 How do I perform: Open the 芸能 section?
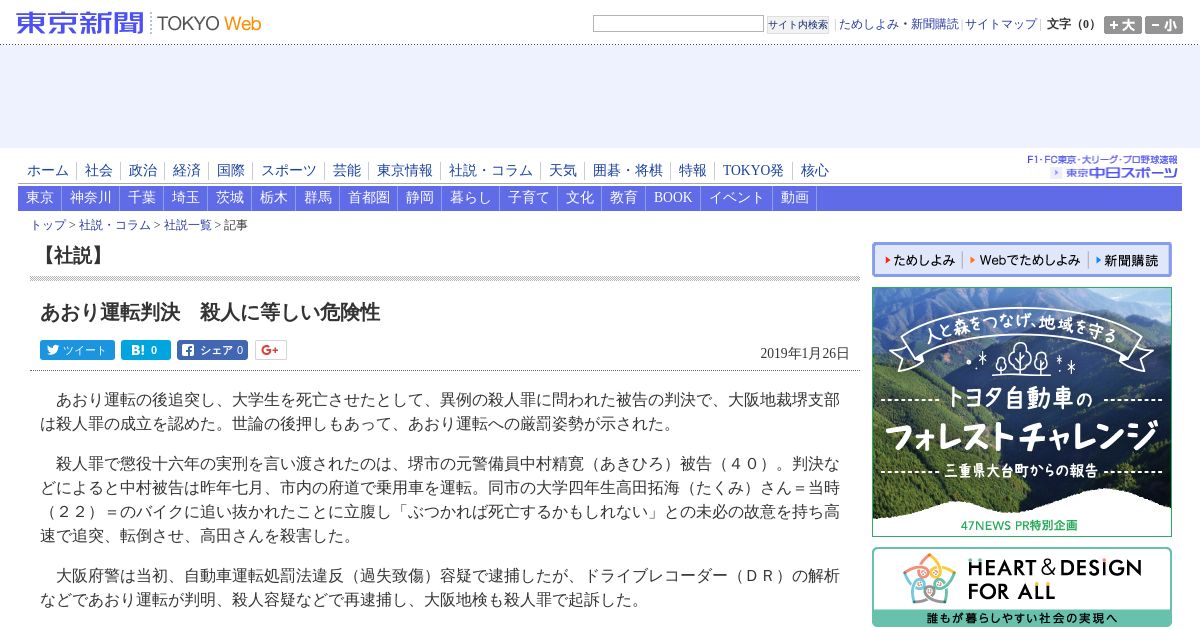click(346, 171)
